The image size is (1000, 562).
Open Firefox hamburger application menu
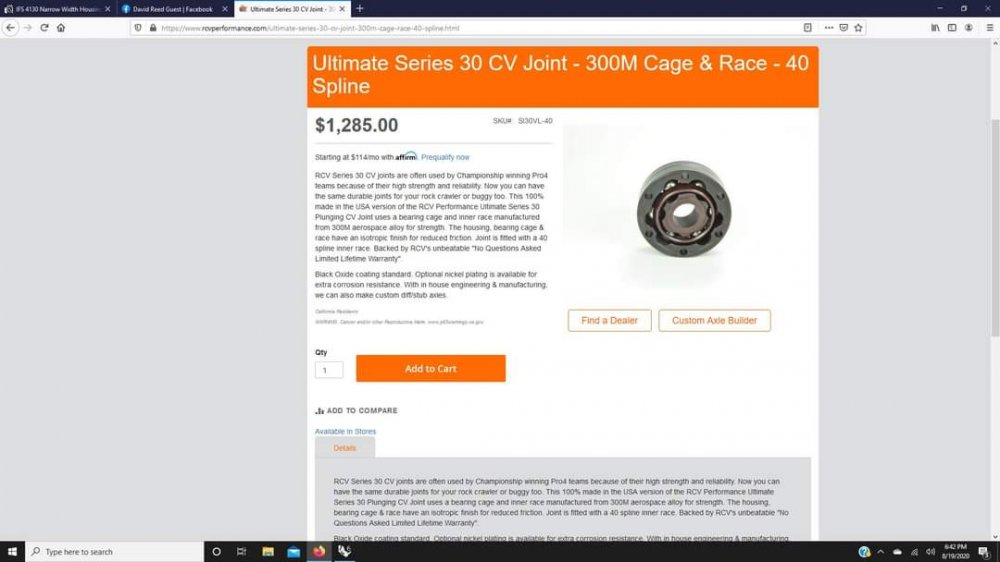(x=989, y=28)
